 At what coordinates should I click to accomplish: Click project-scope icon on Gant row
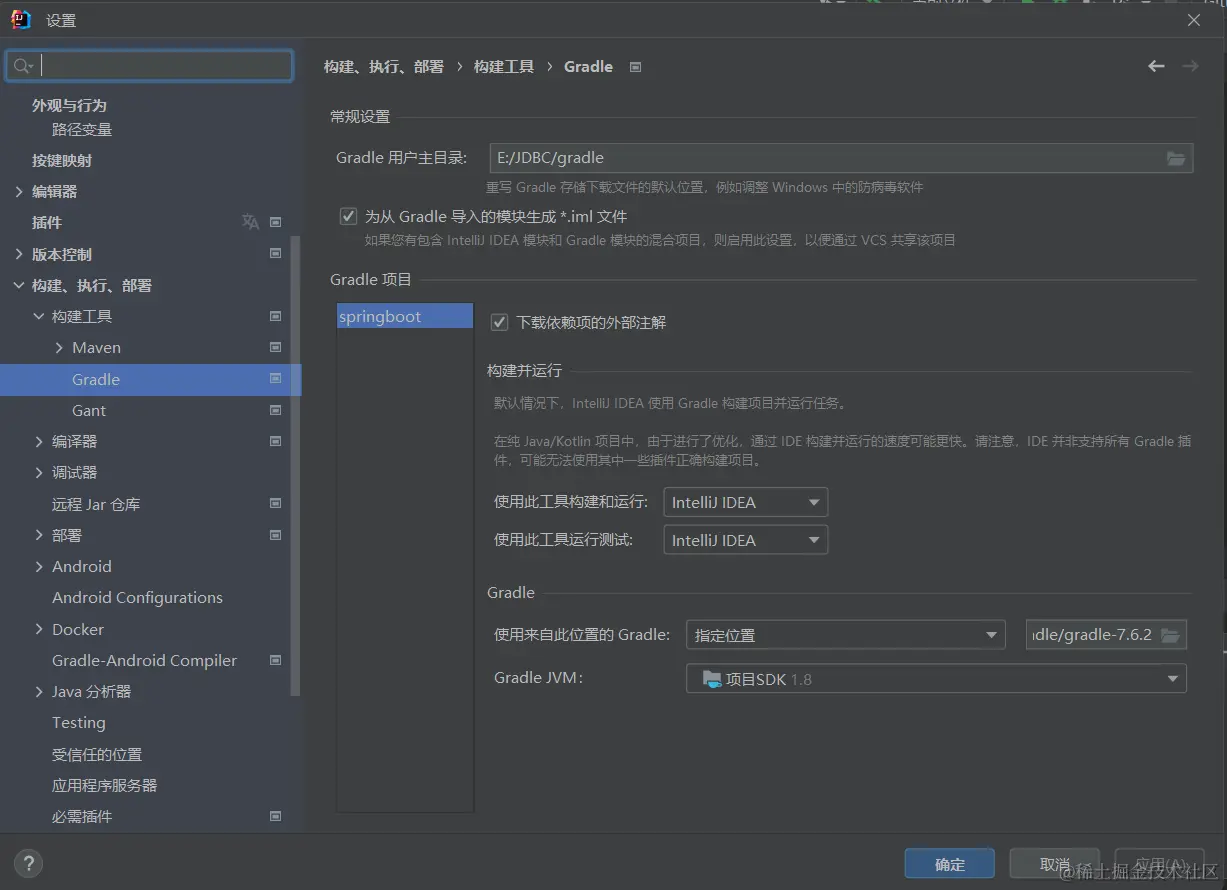pyautogui.click(x=276, y=410)
